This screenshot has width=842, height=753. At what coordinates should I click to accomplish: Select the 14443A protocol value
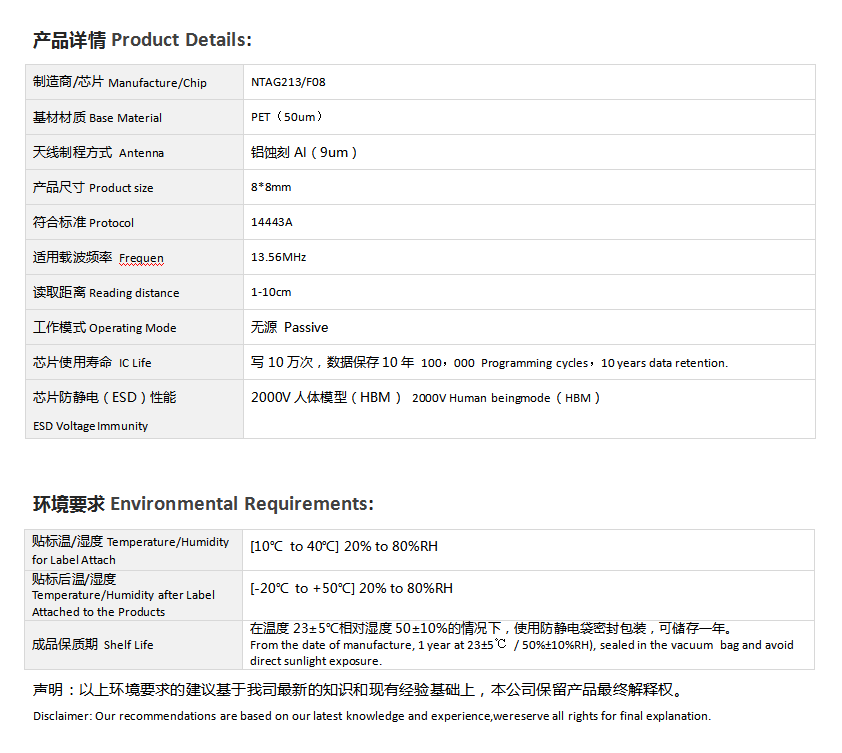(x=272, y=222)
